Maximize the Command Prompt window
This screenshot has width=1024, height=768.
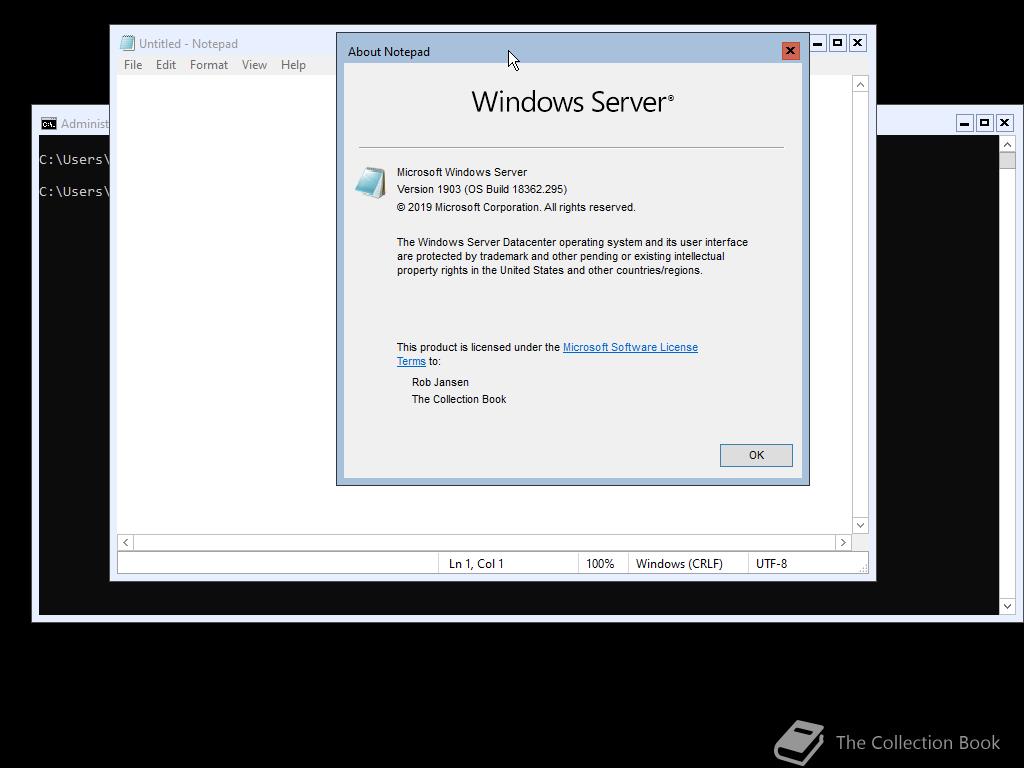(985, 123)
